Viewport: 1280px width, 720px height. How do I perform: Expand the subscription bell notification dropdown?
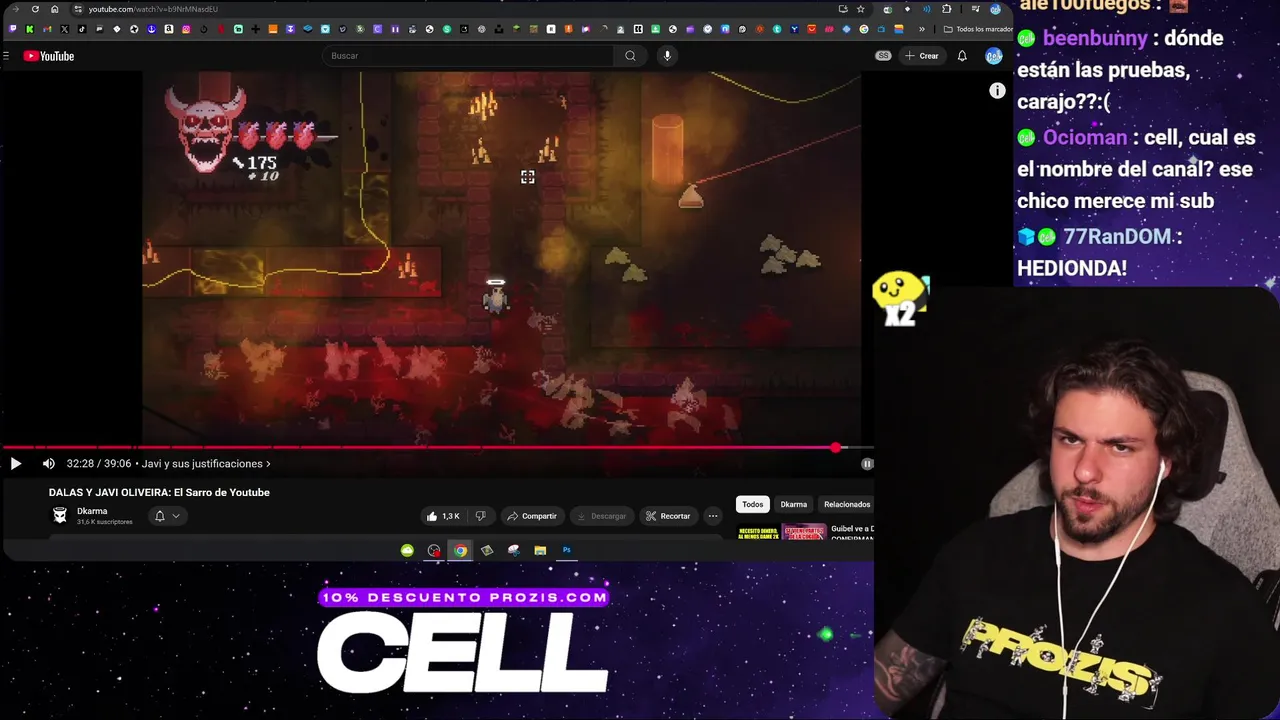pyautogui.click(x=166, y=516)
